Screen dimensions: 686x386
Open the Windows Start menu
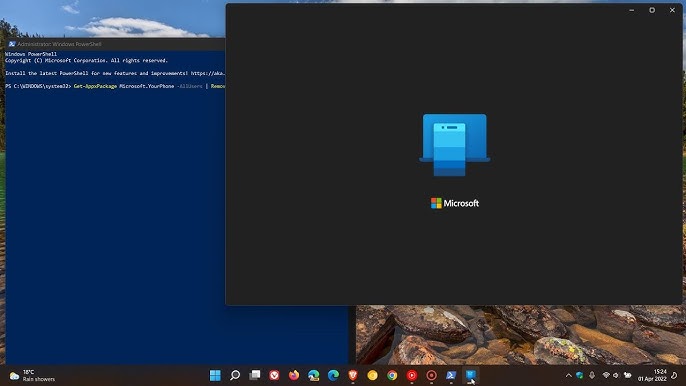click(x=215, y=375)
